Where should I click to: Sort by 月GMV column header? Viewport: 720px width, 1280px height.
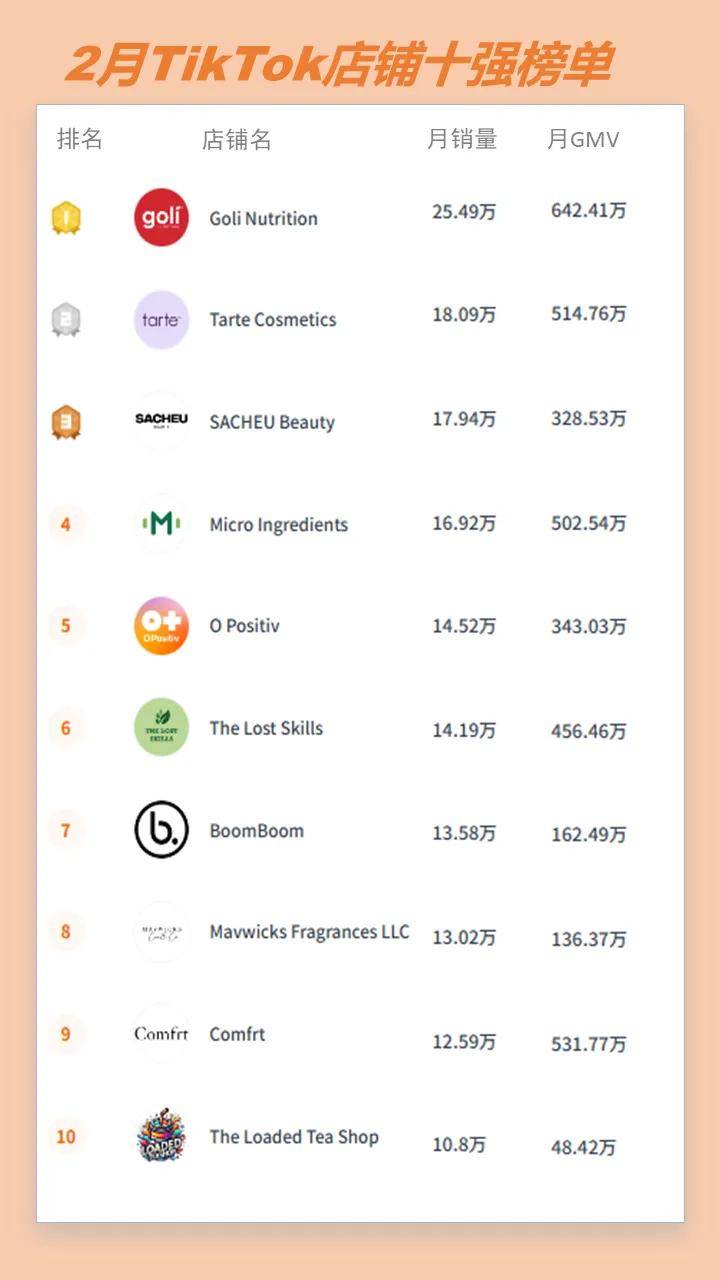coord(583,139)
